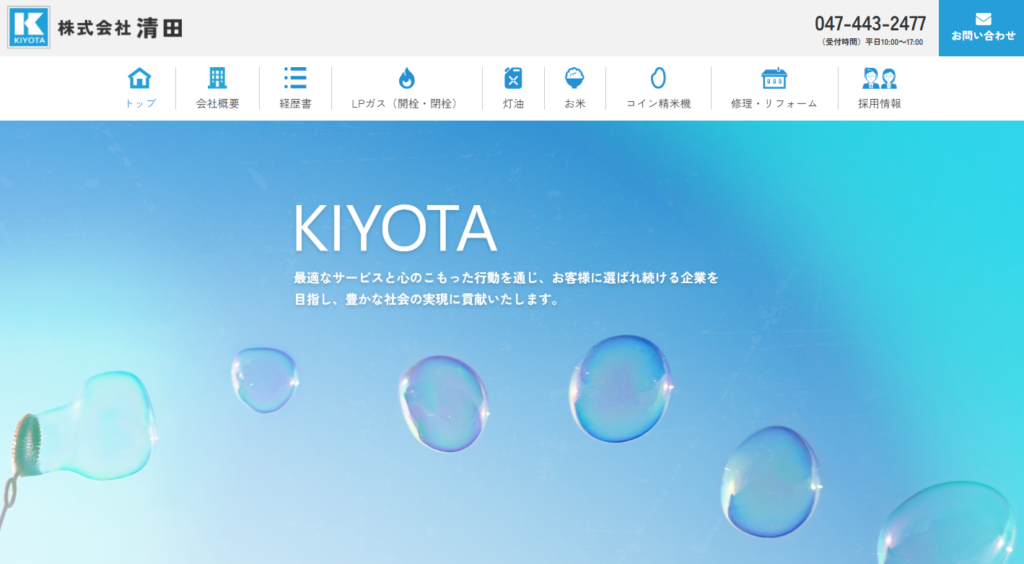Click the list icon for history
1024x564 pixels.
[x=295, y=78]
